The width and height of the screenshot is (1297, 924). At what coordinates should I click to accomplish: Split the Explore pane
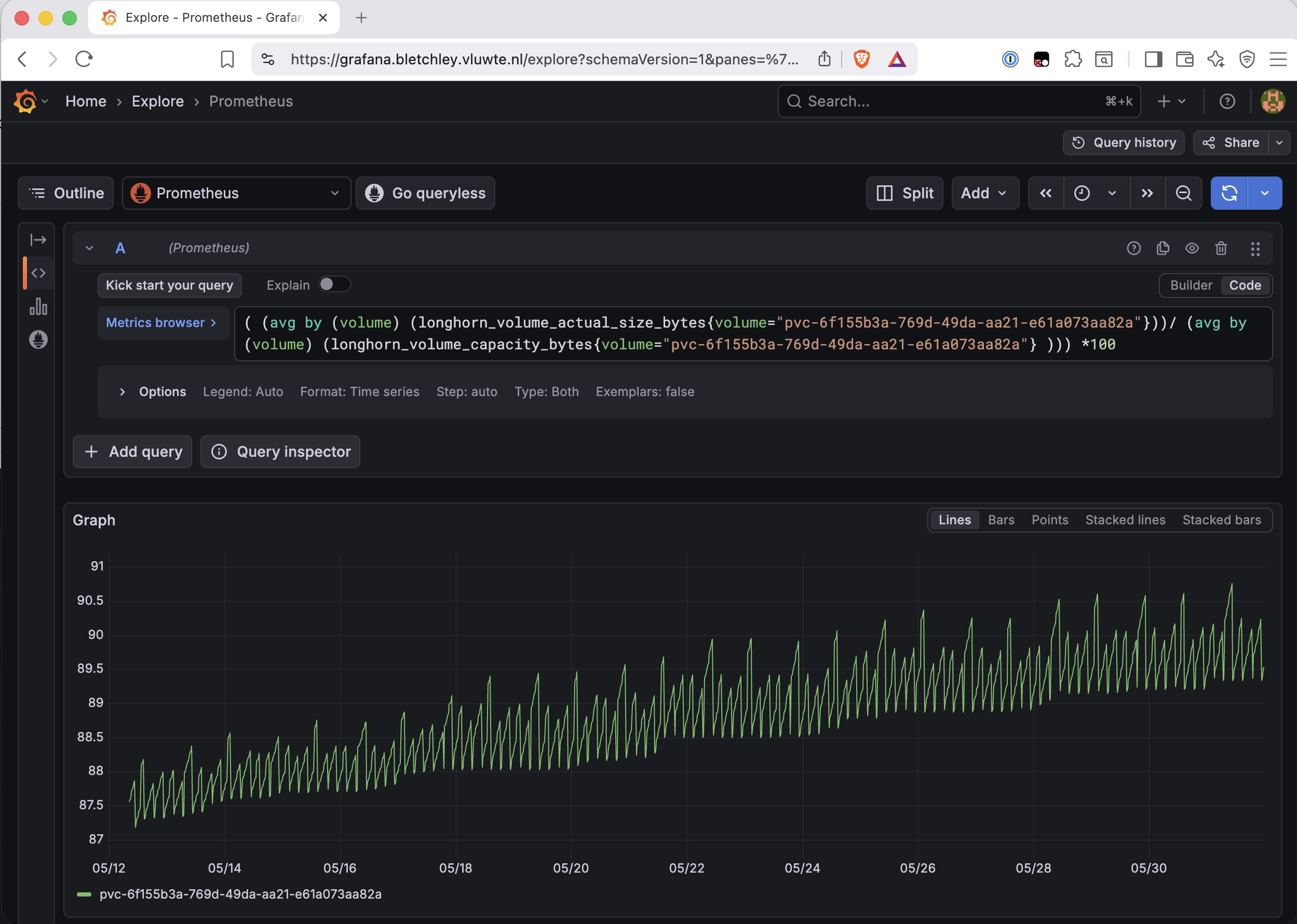(x=904, y=194)
